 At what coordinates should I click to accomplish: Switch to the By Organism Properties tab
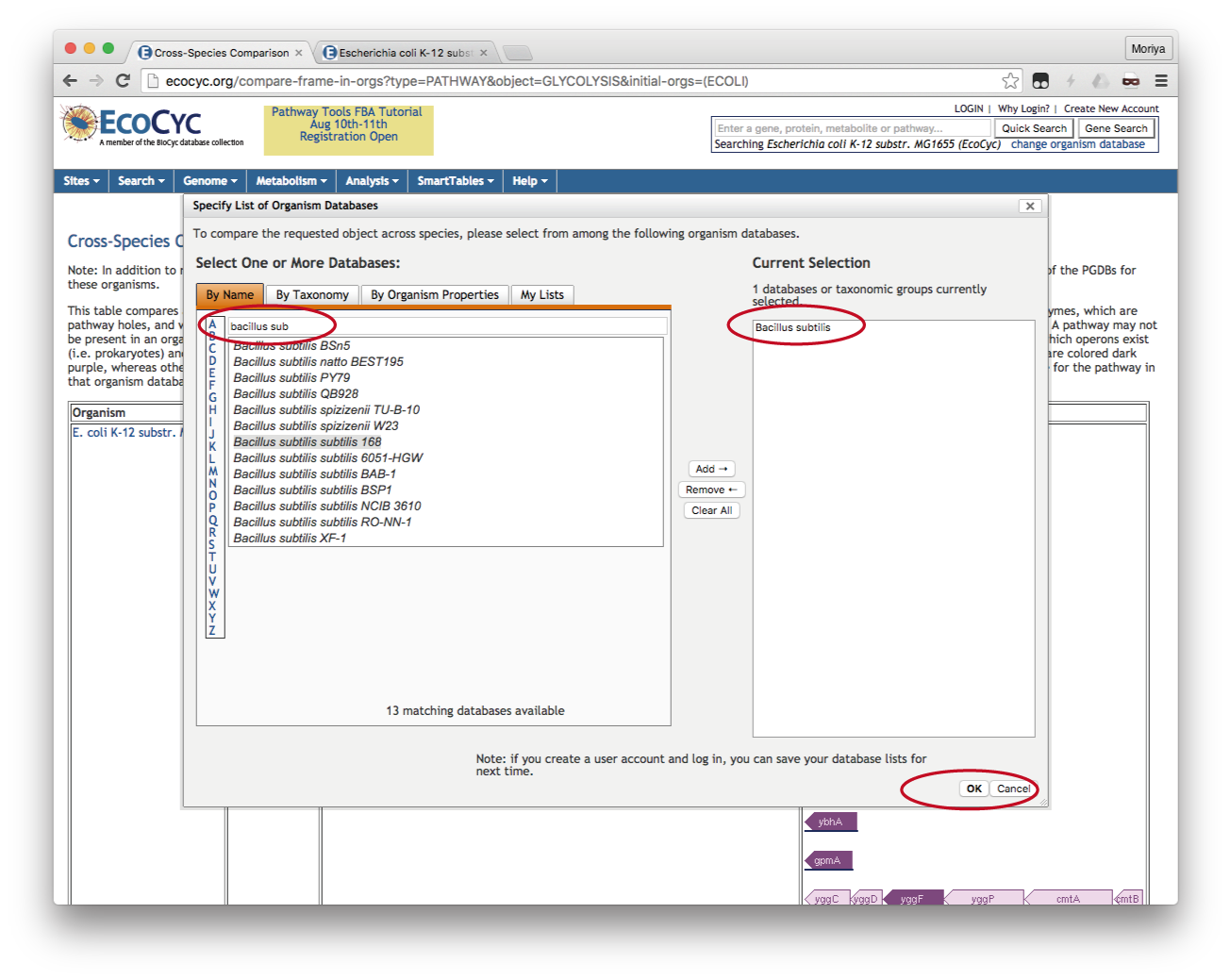435,295
